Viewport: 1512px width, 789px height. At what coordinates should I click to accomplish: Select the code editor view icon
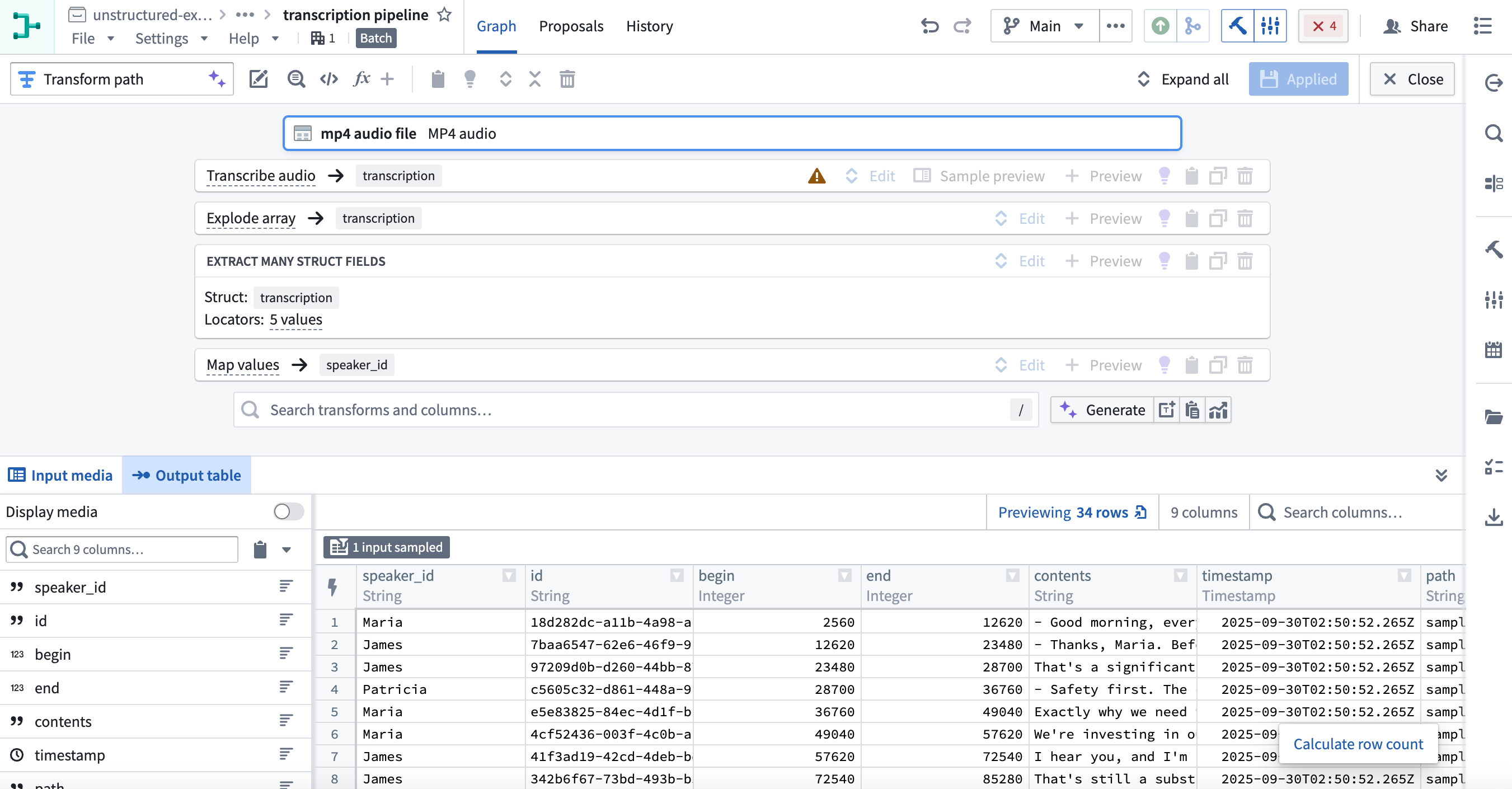tap(328, 79)
